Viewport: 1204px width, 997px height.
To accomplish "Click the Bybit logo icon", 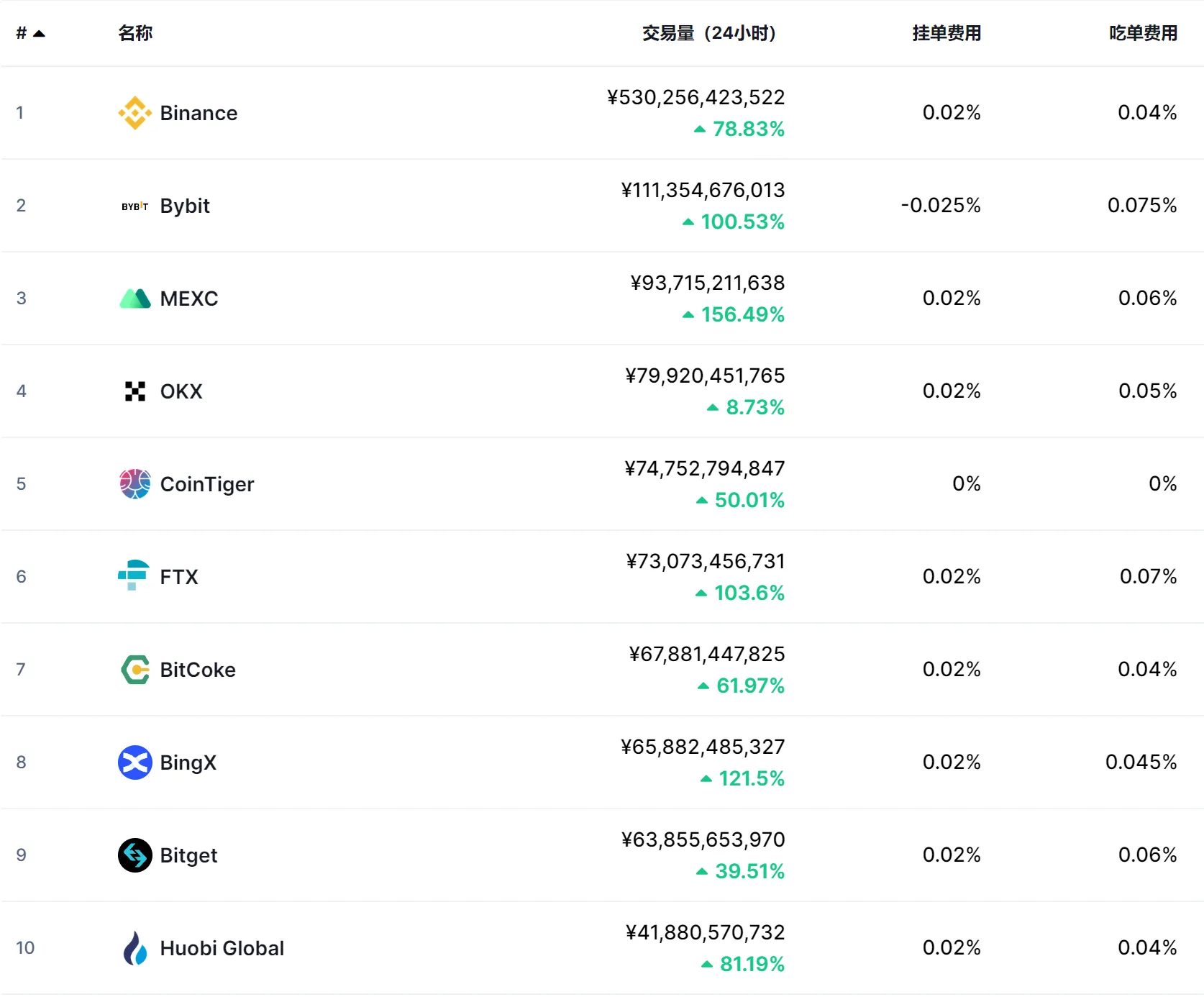I will (134, 206).
